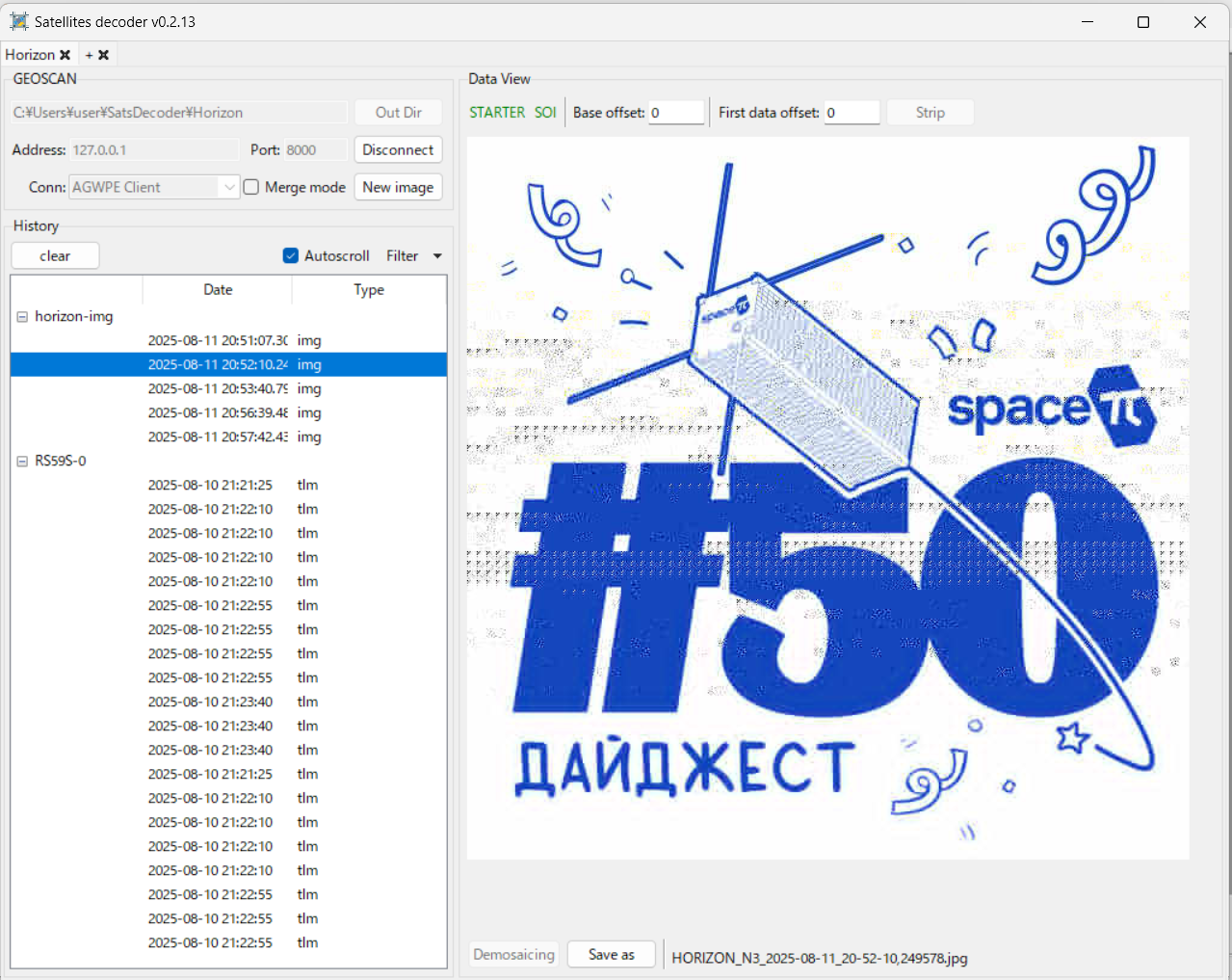Open the Filter dropdown arrow

[x=437, y=256]
